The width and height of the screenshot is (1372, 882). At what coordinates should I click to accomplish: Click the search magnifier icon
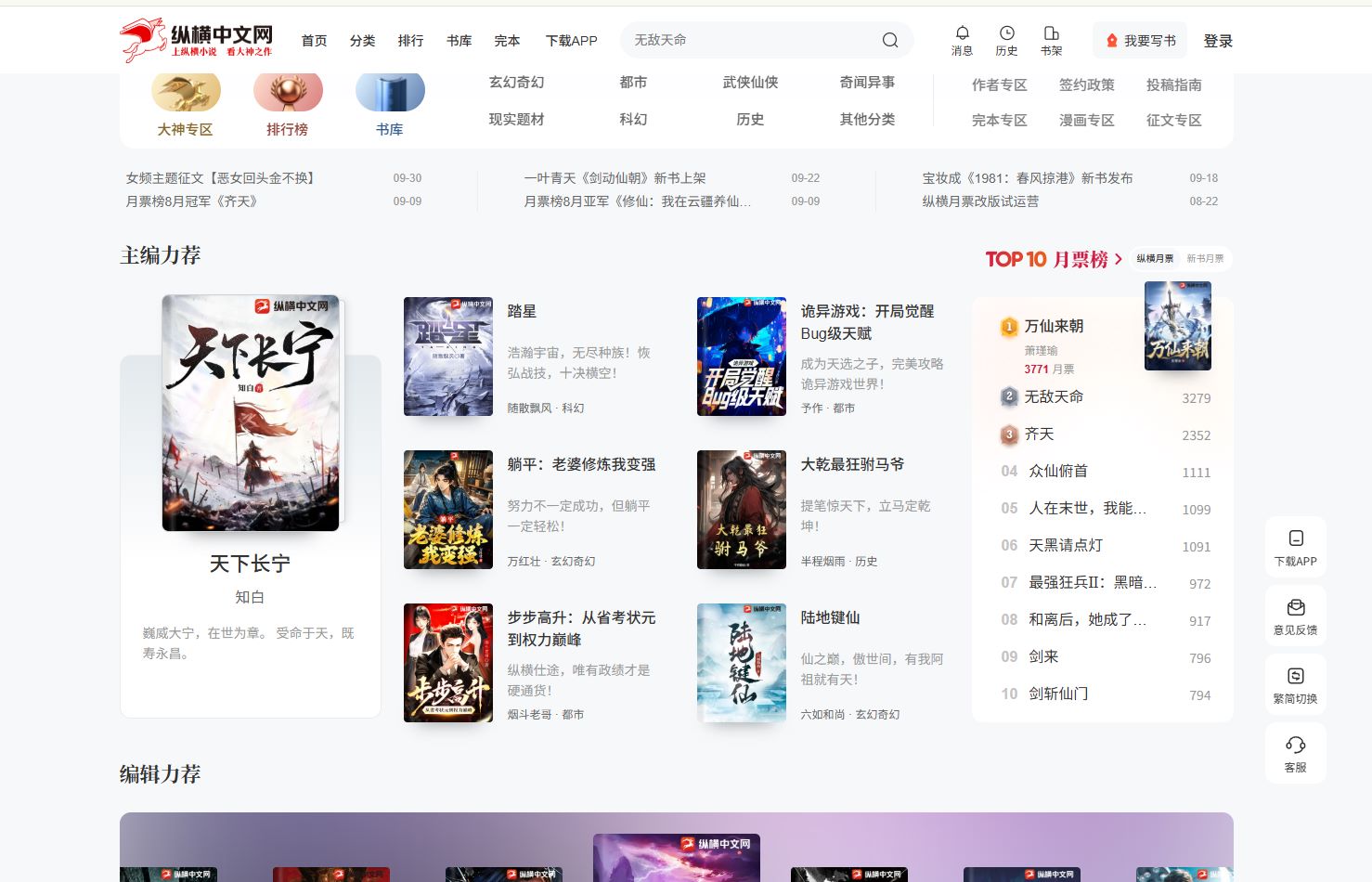tap(889, 40)
